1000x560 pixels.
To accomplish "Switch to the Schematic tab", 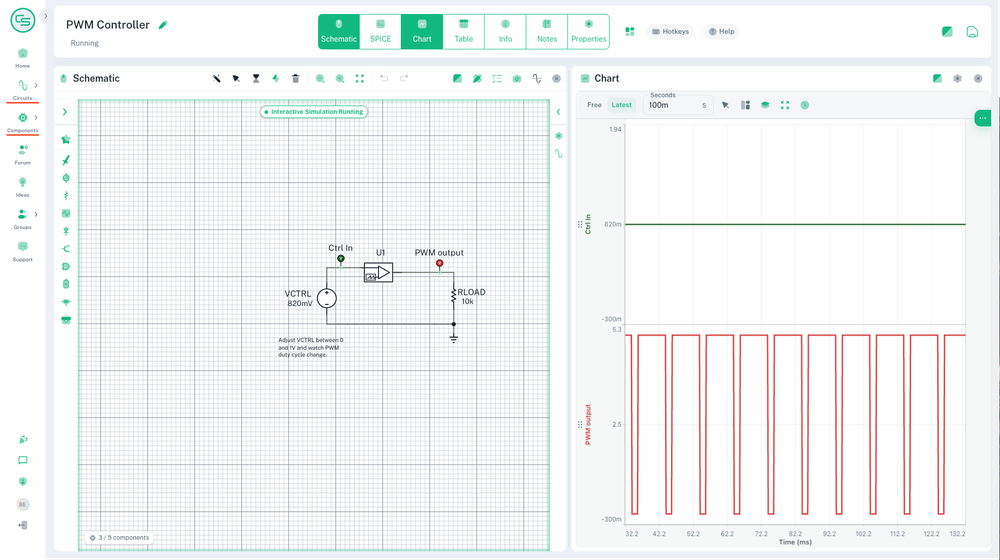I will (339, 31).
